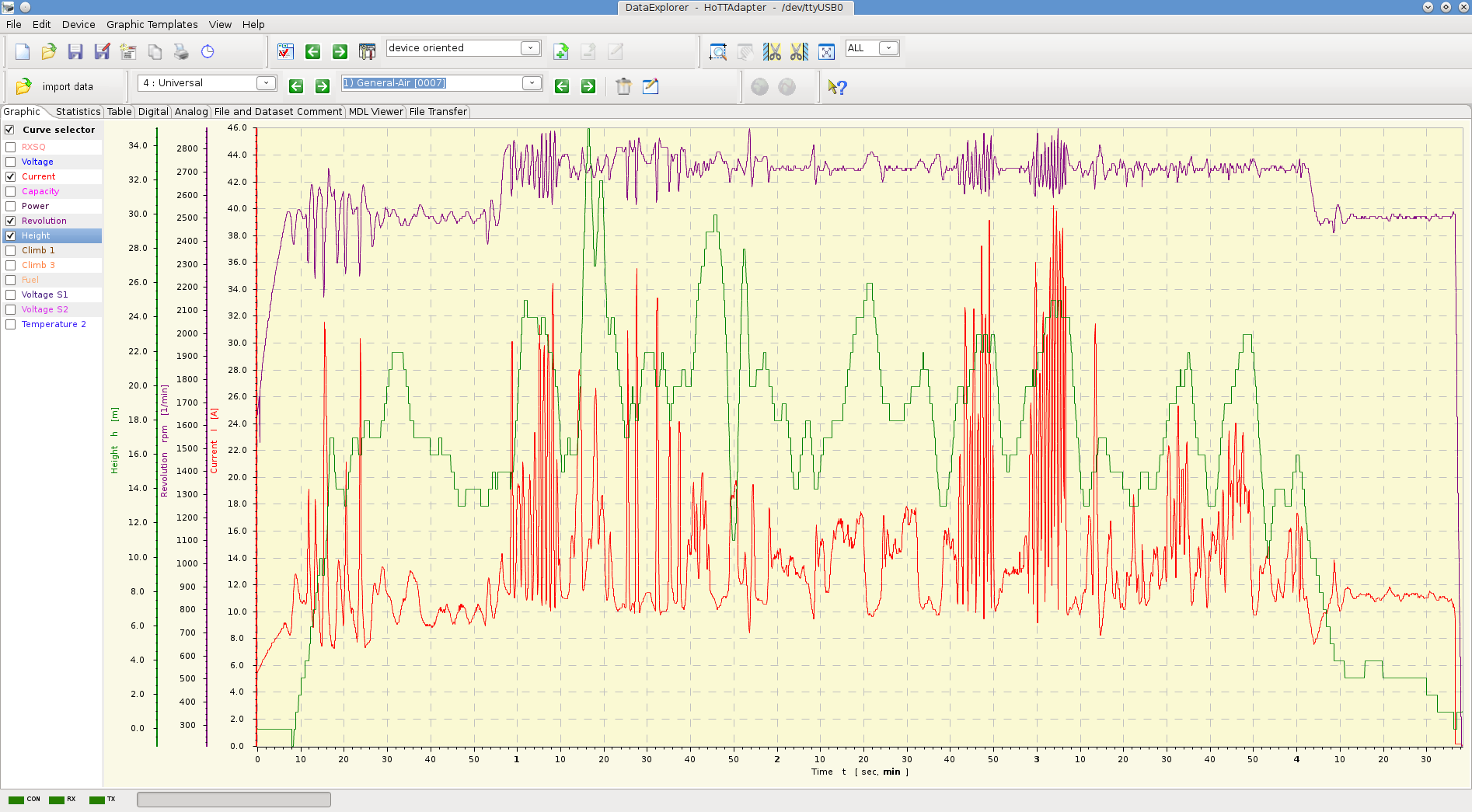
Task: Save file with the floppy disk icon
Action: click(x=75, y=52)
